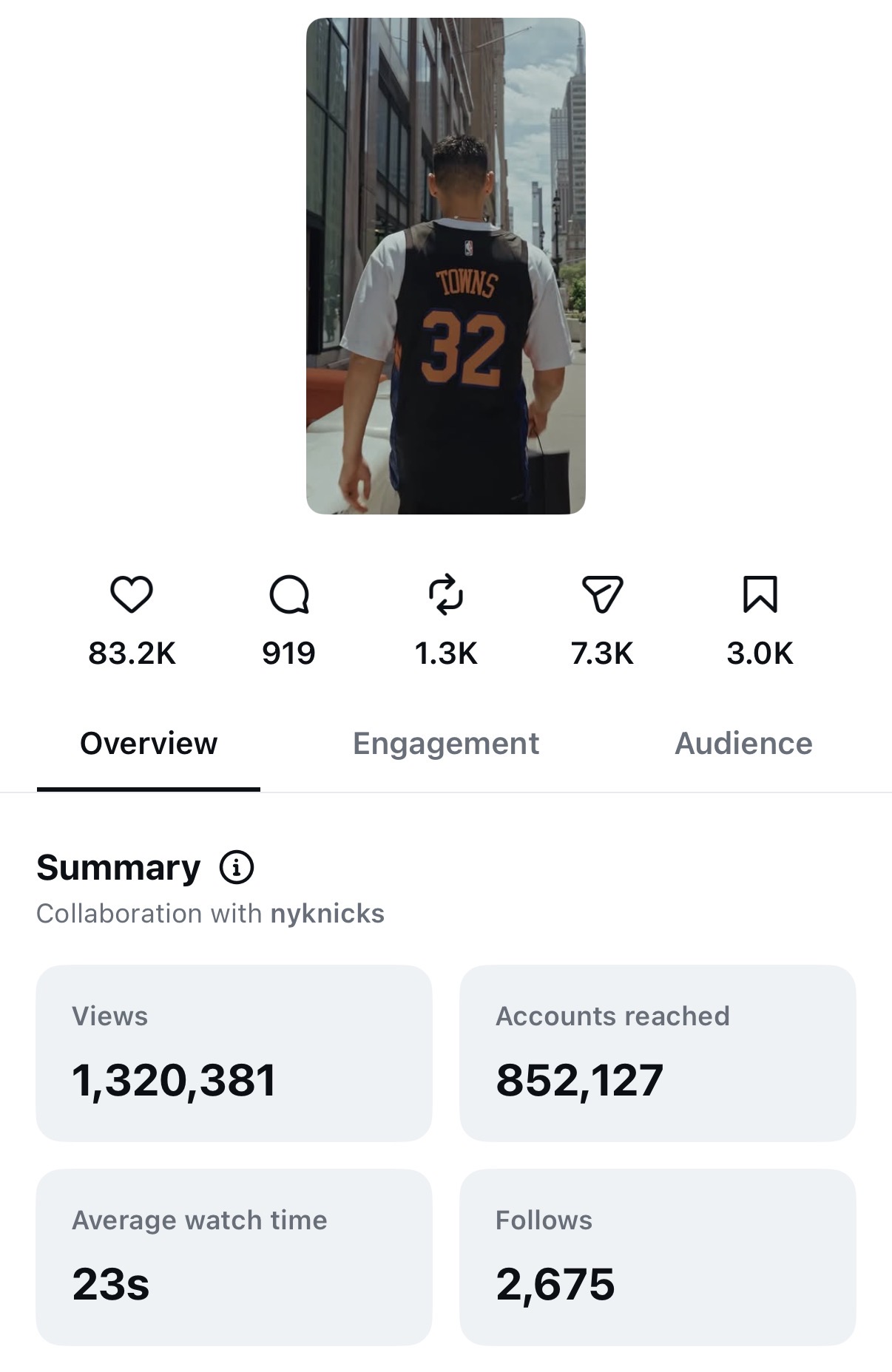
Task: Tap the Accounts reached stat card
Action: coord(658,1053)
